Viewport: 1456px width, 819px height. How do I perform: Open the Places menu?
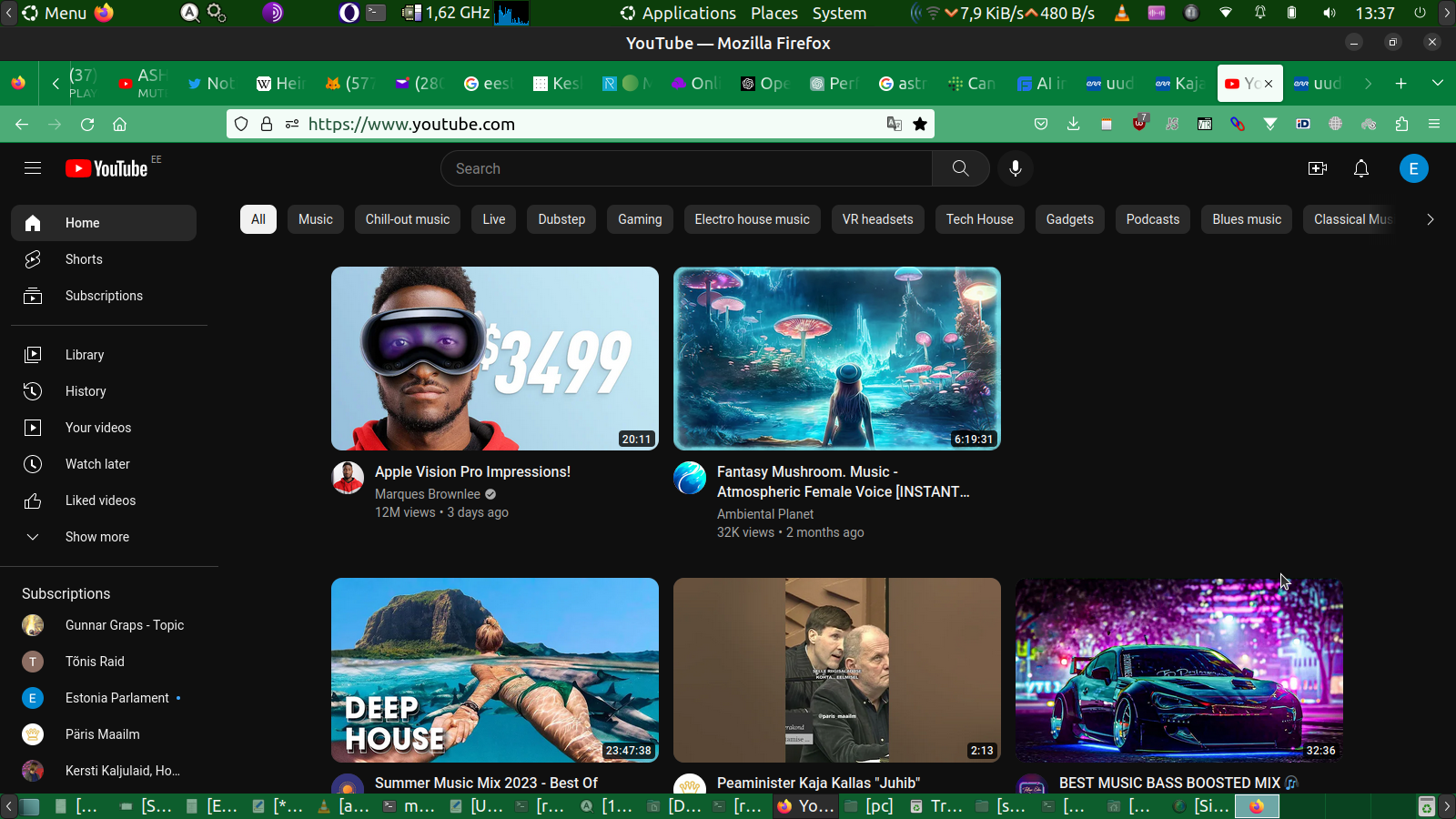(773, 14)
